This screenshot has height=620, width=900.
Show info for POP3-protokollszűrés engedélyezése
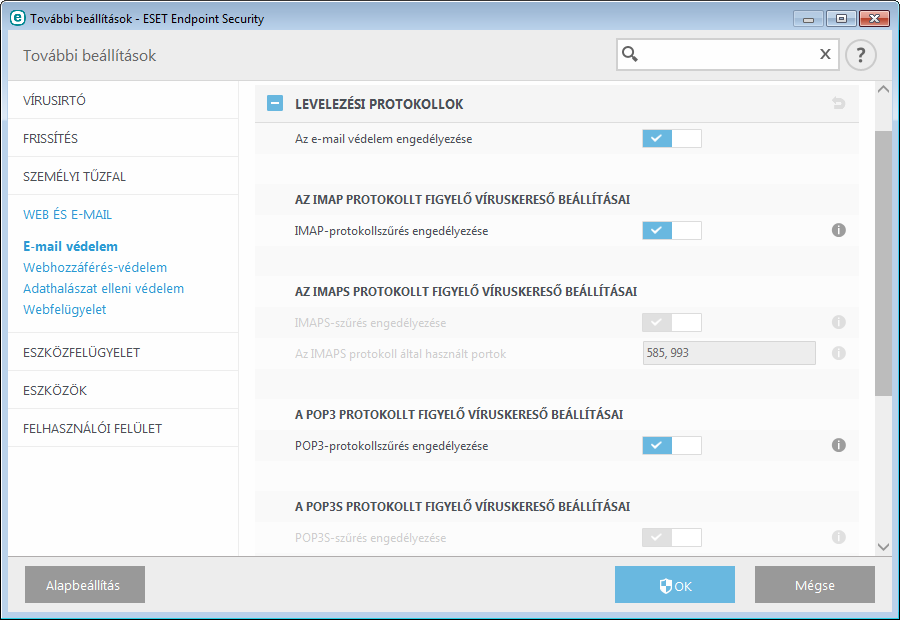pyautogui.click(x=839, y=445)
